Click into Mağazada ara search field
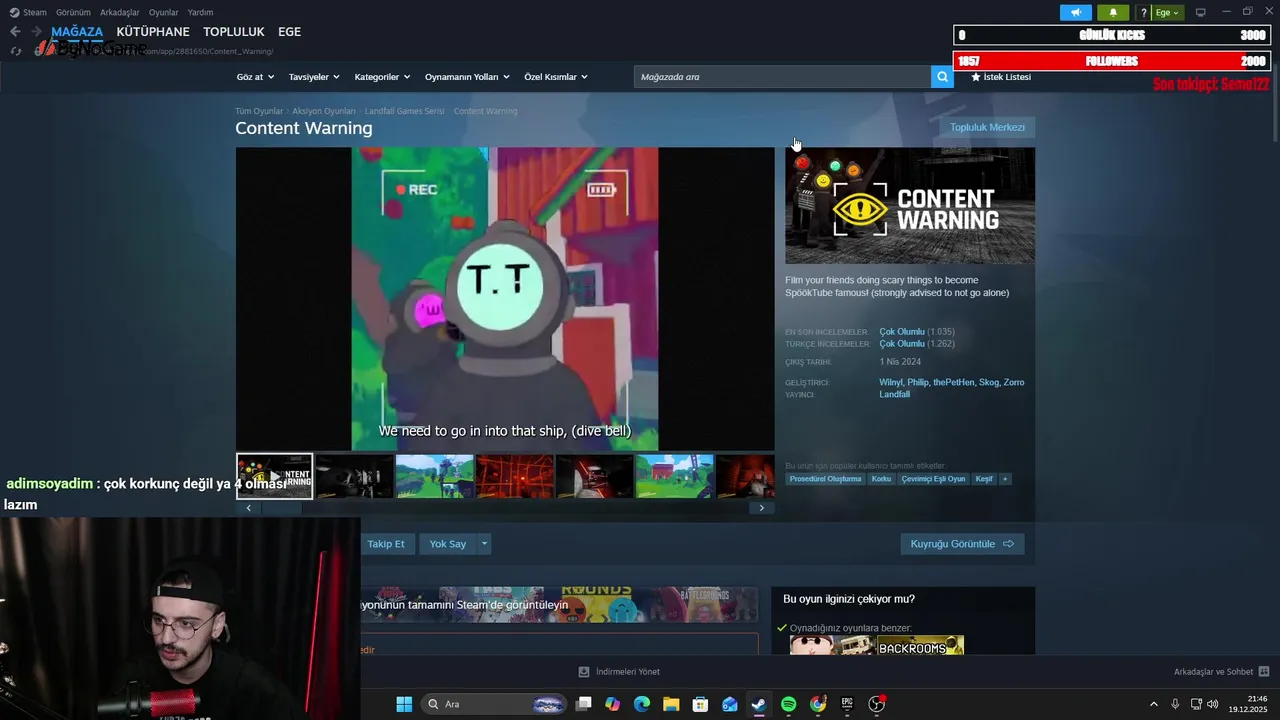This screenshot has width=1280, height=720. tap(782, 77)
